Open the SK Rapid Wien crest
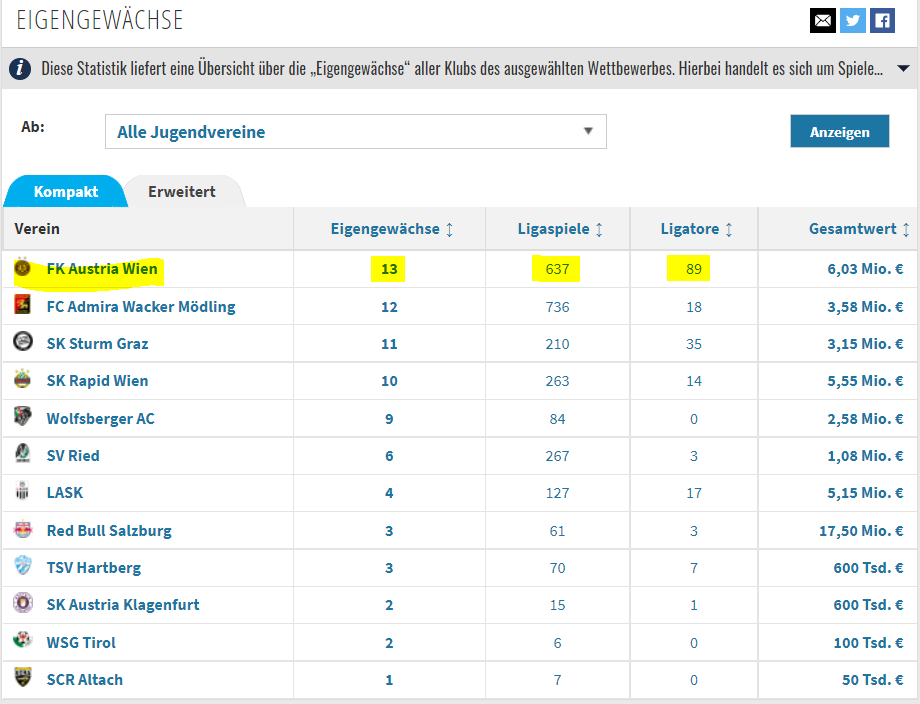This screenshot has width=920, height=704. (22, 379)
